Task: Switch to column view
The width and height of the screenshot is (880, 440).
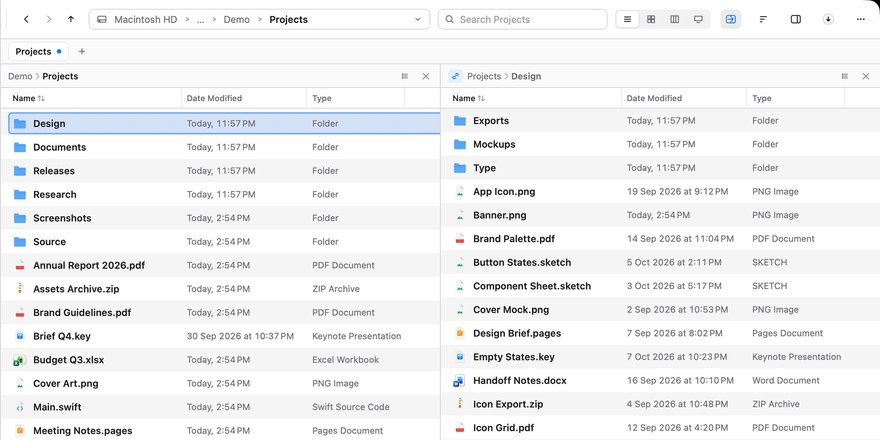Action: tap(675, 19)
